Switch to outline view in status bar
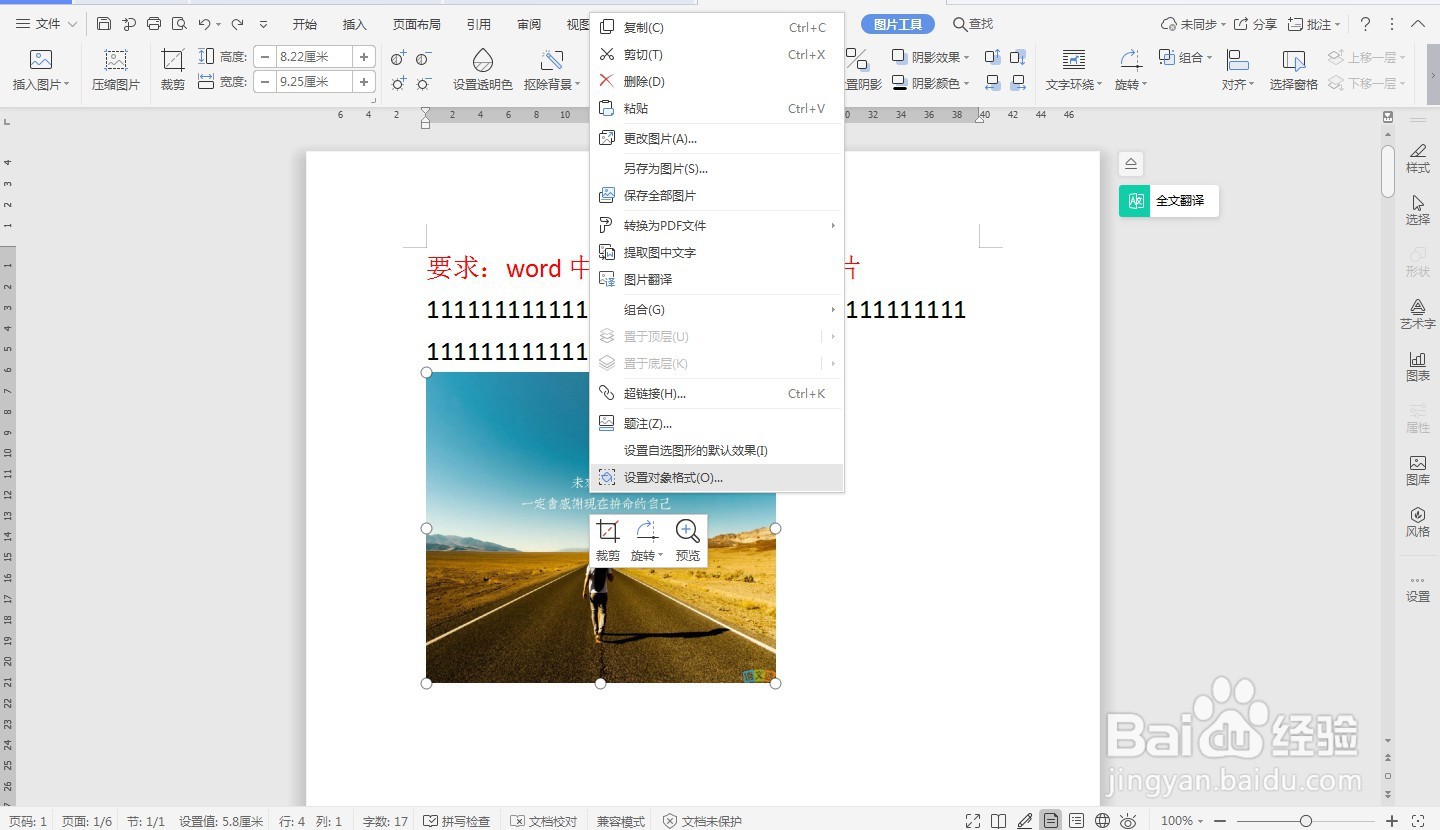Viewport: 1440px width, 830px height. point(1076,821)
